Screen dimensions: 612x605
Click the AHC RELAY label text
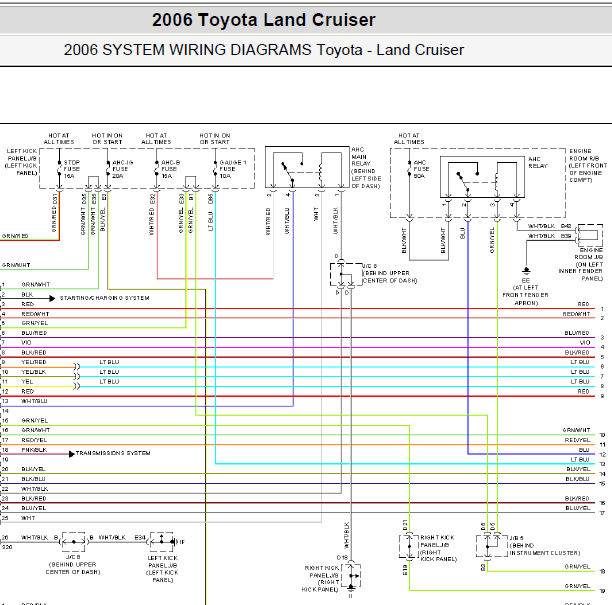tap(537, 162)
